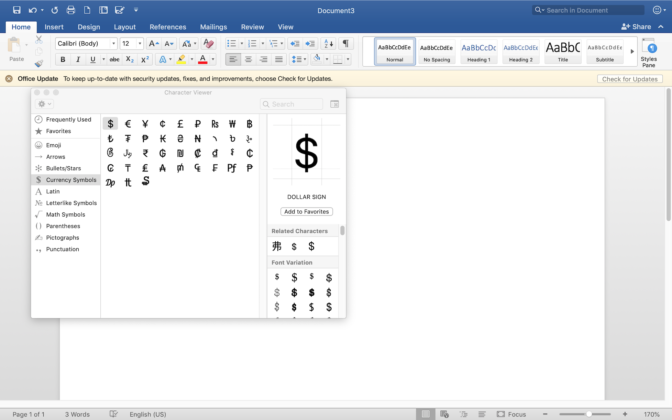Decrease font size with A down icon

[169, 43]
